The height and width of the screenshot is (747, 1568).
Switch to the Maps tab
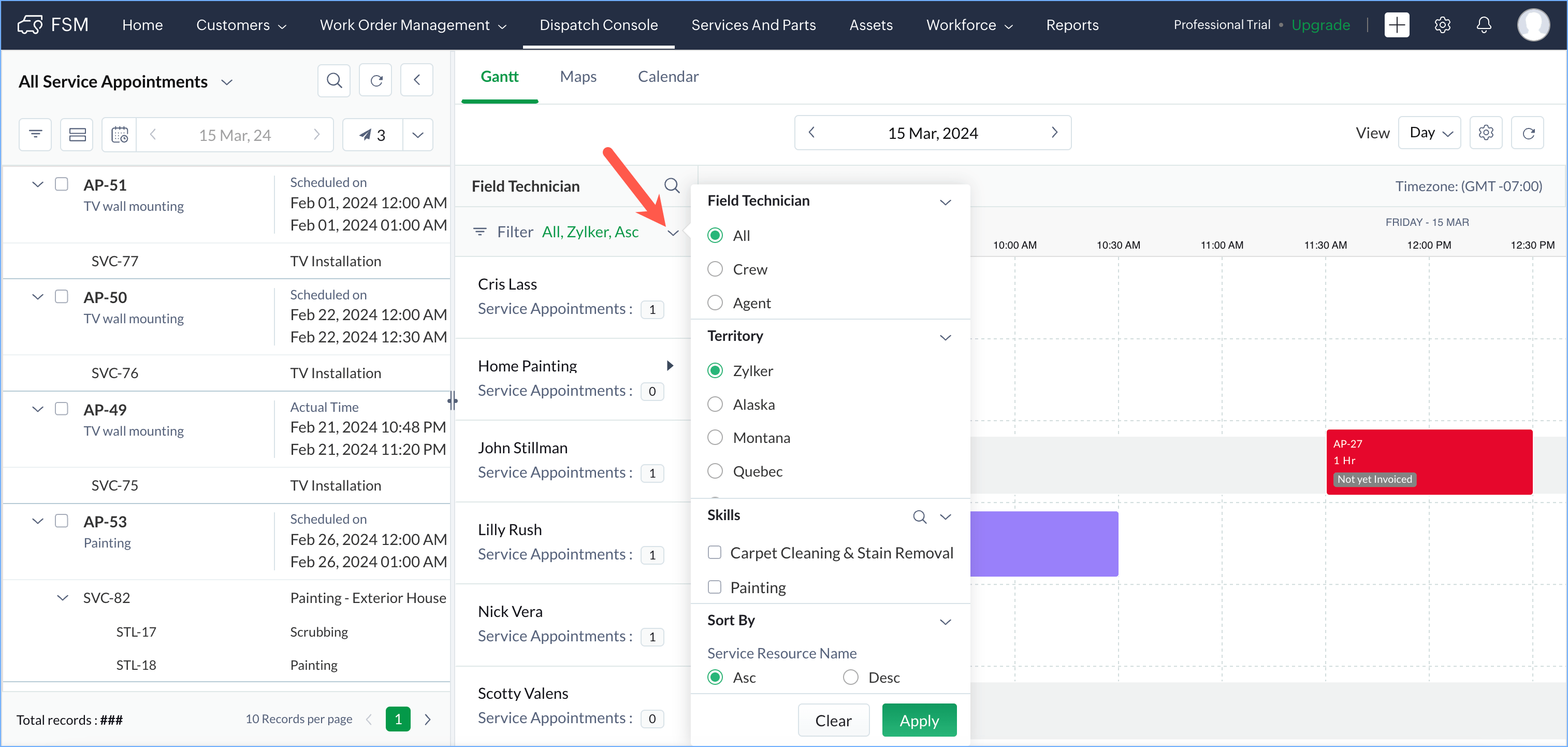pos(578,77)
